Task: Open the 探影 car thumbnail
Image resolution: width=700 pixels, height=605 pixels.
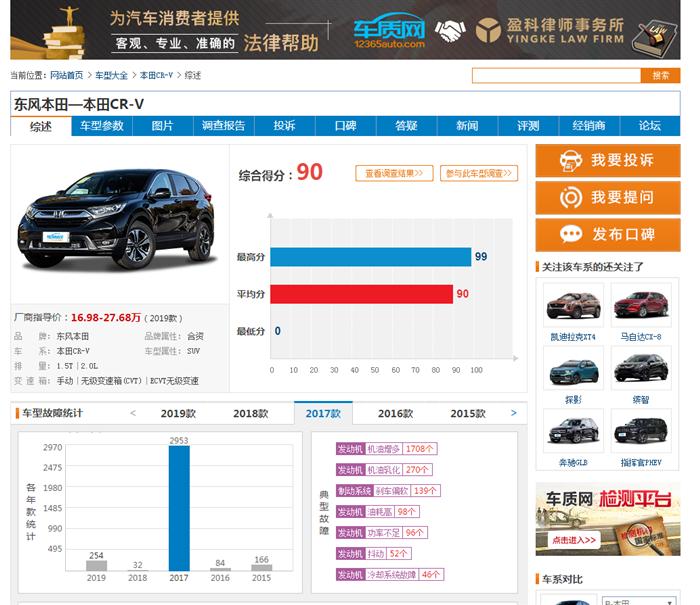Action: (x=574, y=368)
